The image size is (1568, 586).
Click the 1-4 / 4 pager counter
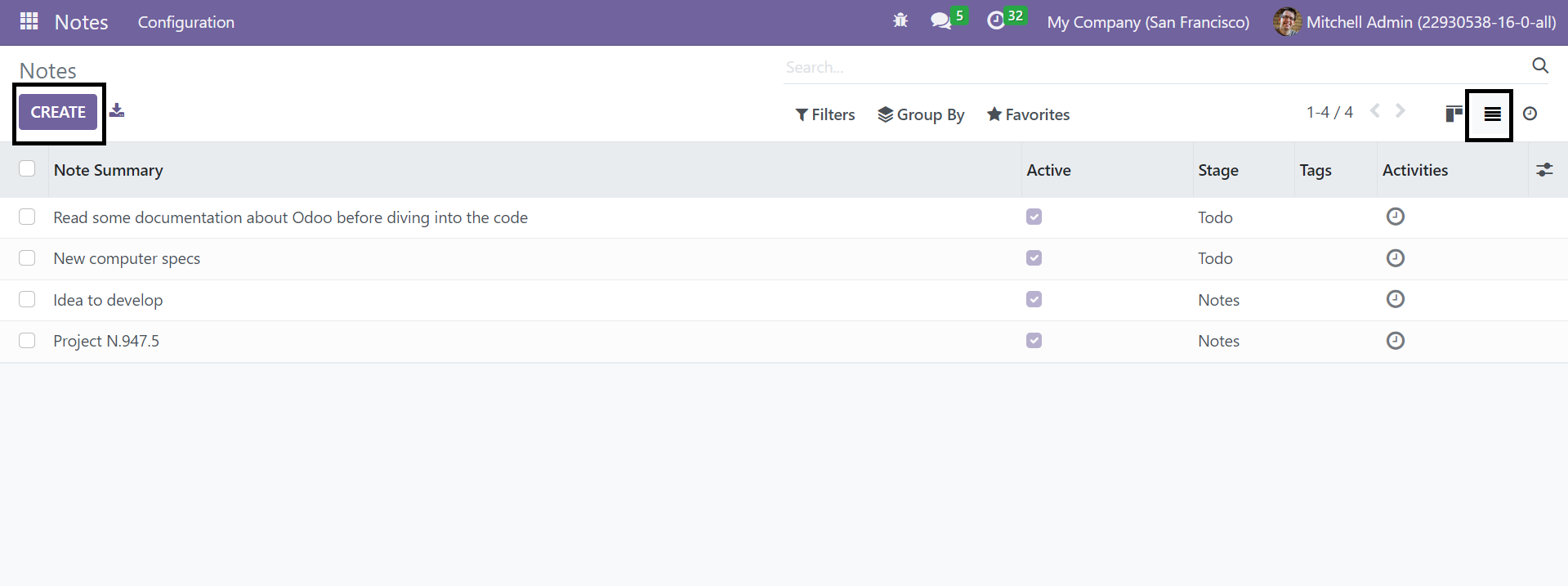point(1329,112)
